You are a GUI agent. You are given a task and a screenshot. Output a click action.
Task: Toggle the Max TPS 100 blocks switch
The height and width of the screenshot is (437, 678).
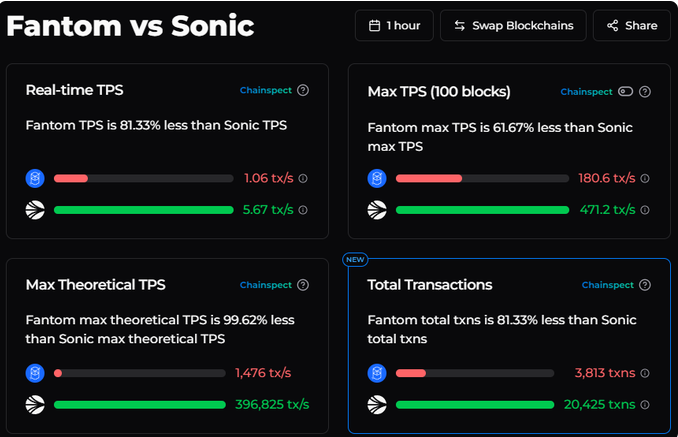(626, 92)
